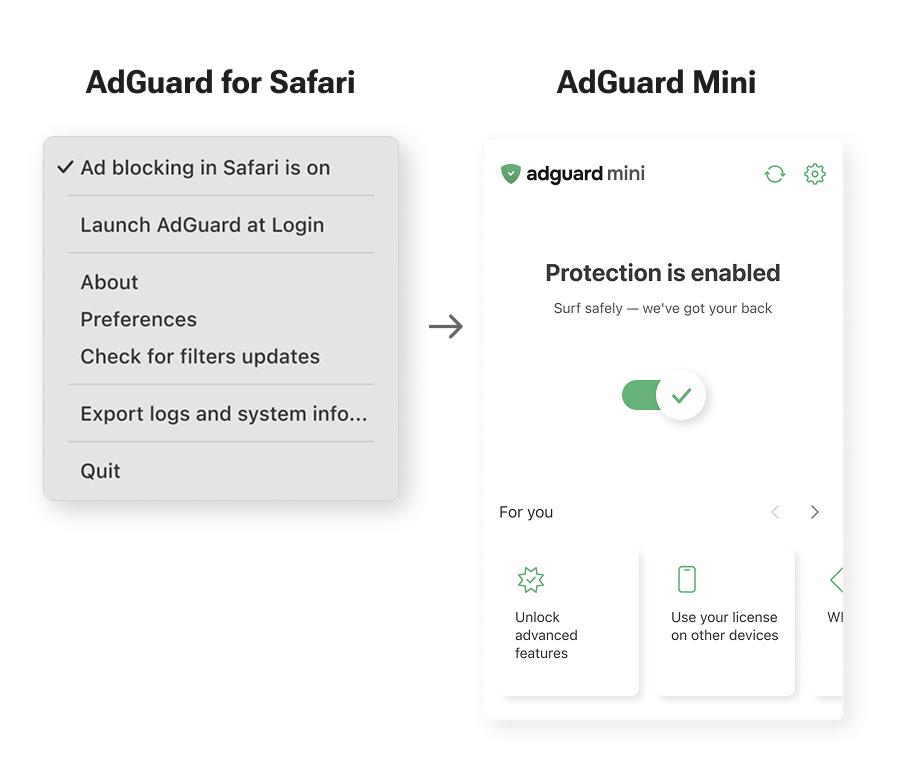
Task: Click the AdGuard Mini shield logo
Action: (511, 174)
